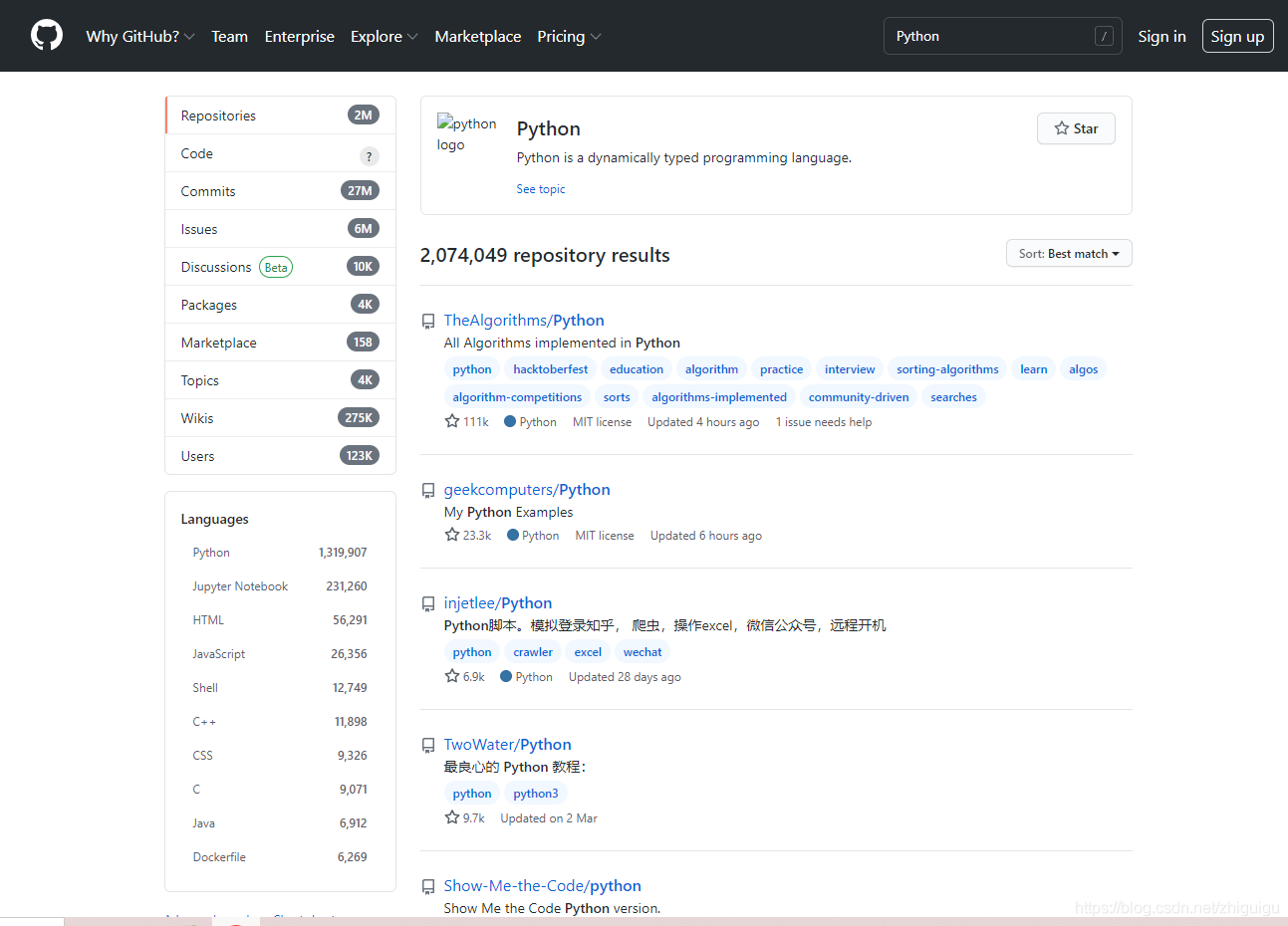
Task: Click the 23.3k star count of geekcomputers/Python
Action: [468, 536]
